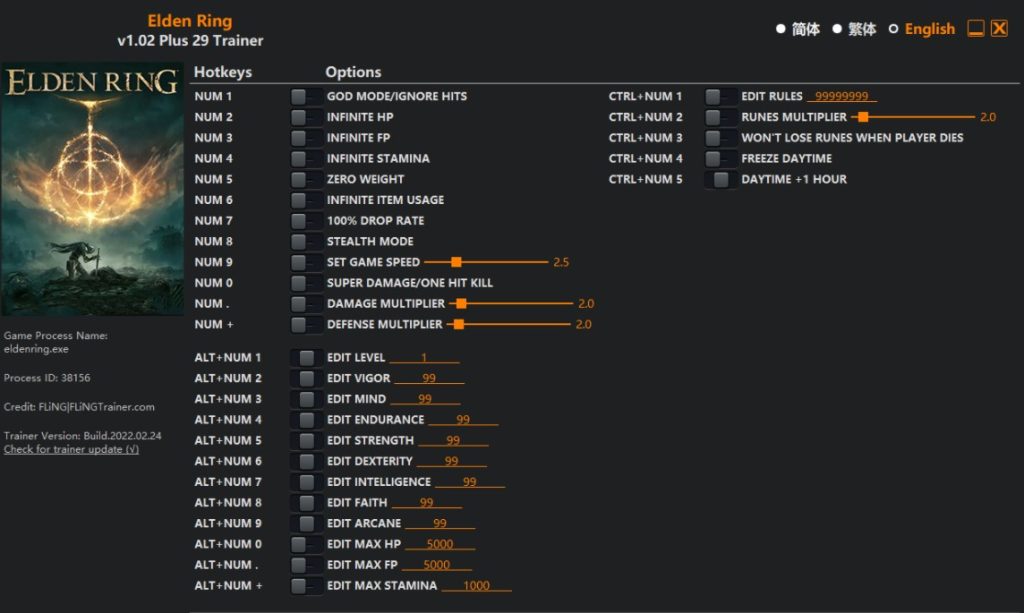Toggle Edit Max Stamina switch
1024x613 pixels.
coord(306,586)
